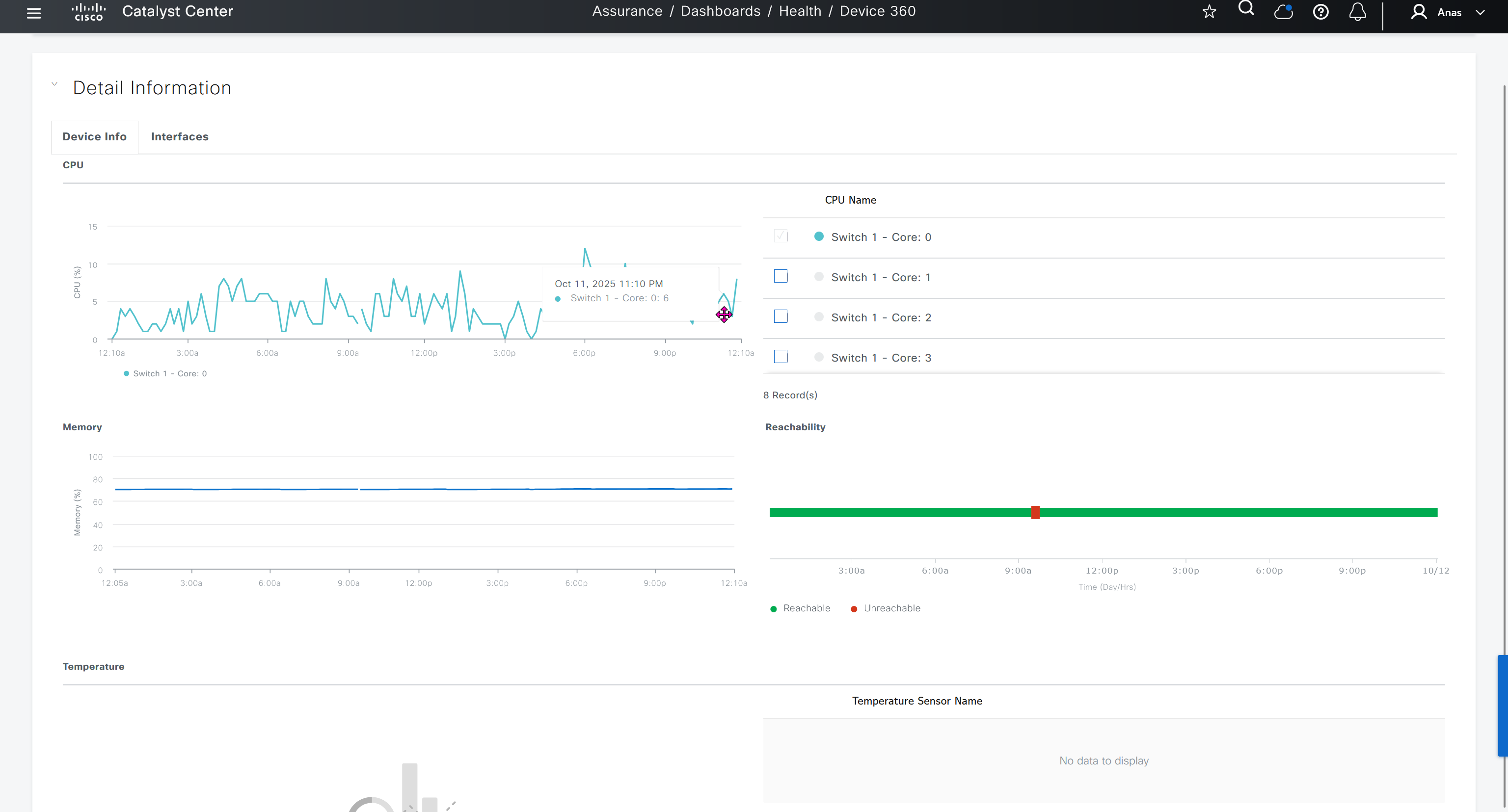This screenshot has width=1508, height=812.
Task: Expand the Anas user menu arrow
Action: (x=1481, y=12)
